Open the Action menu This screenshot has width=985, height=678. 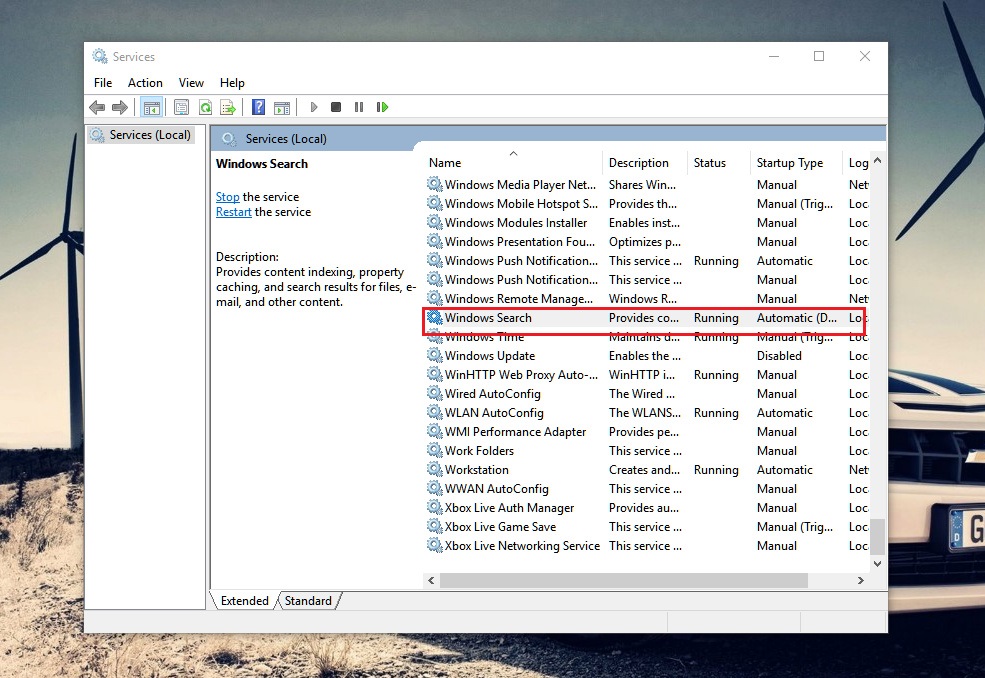145,83
